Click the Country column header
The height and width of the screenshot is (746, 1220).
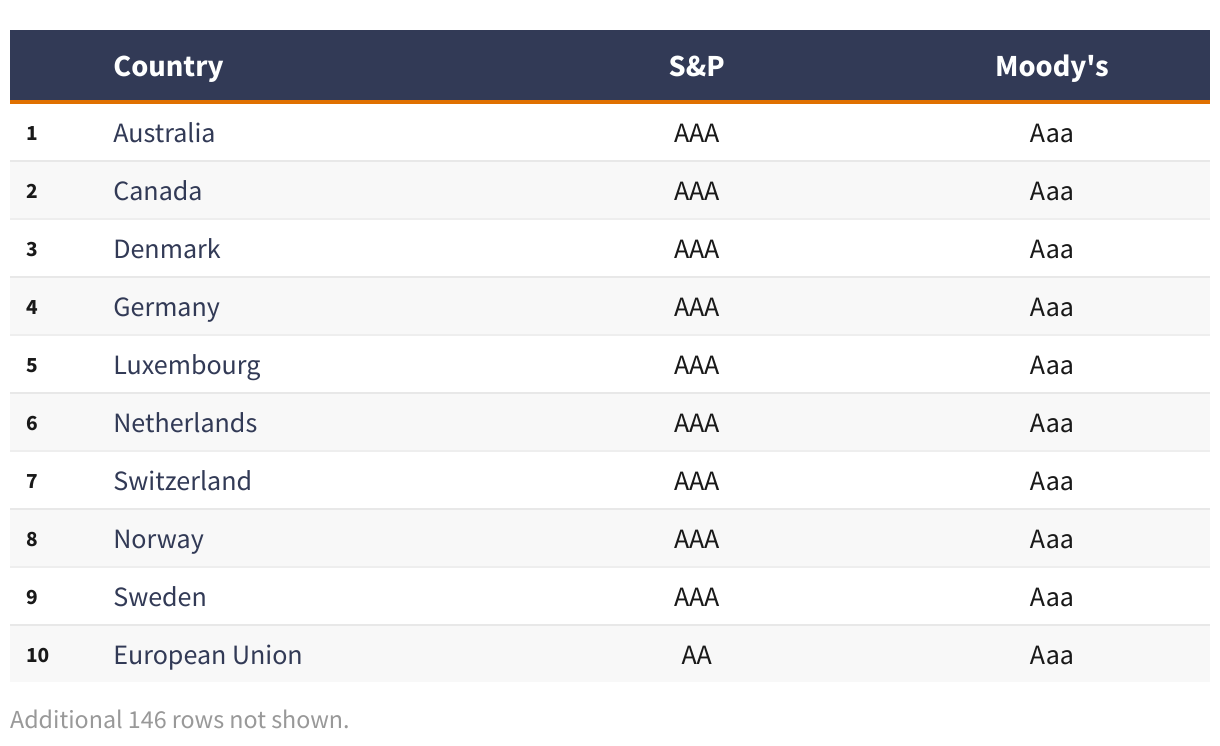168,66
